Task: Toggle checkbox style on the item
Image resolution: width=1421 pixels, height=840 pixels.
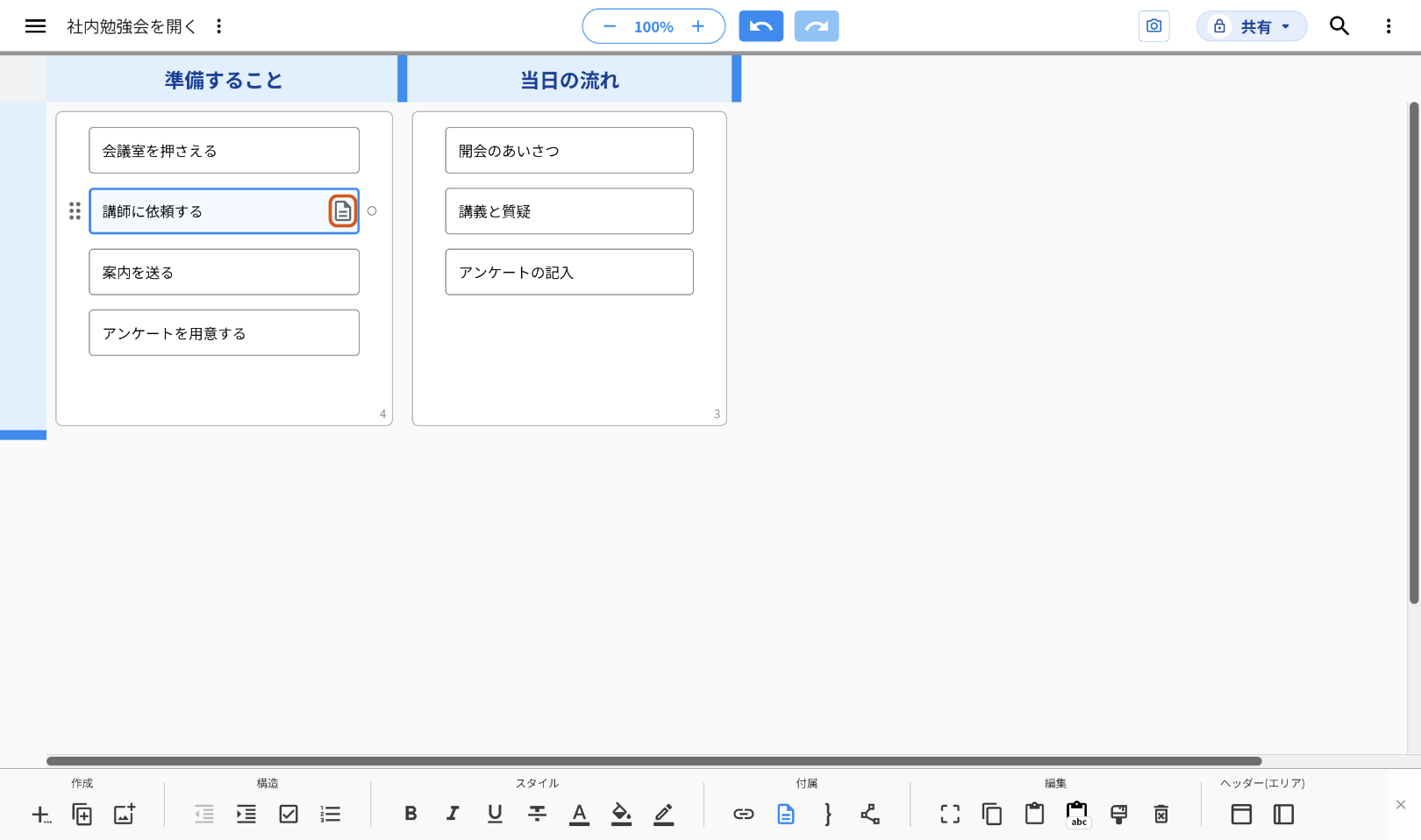Action: coord(289,815)
